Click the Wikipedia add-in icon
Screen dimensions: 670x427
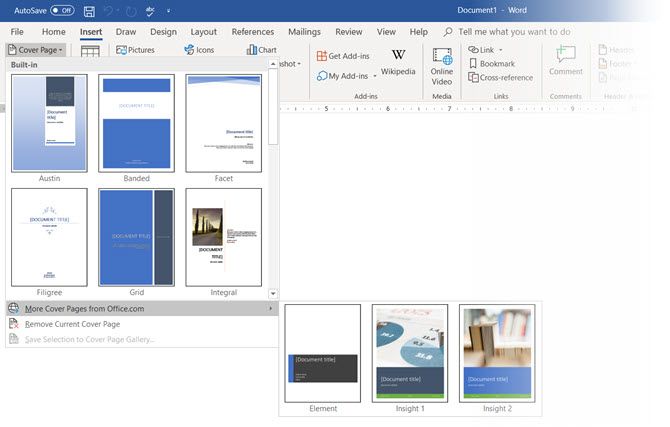coord(398,55)
